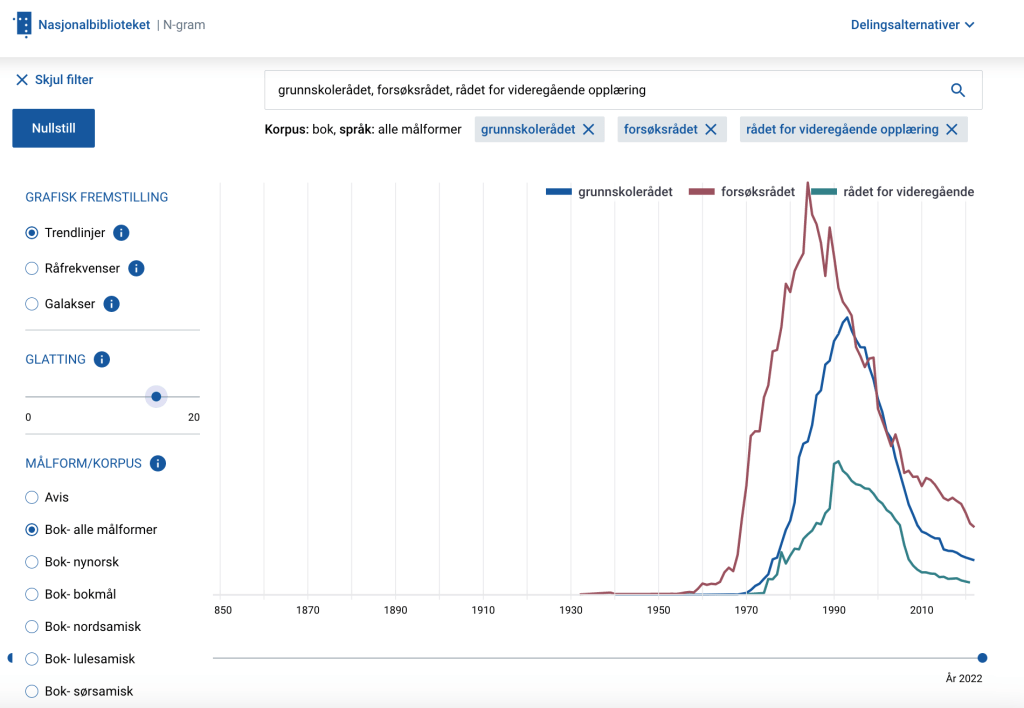Open info icon next to Trendlinjer

[x=121, y=233]
